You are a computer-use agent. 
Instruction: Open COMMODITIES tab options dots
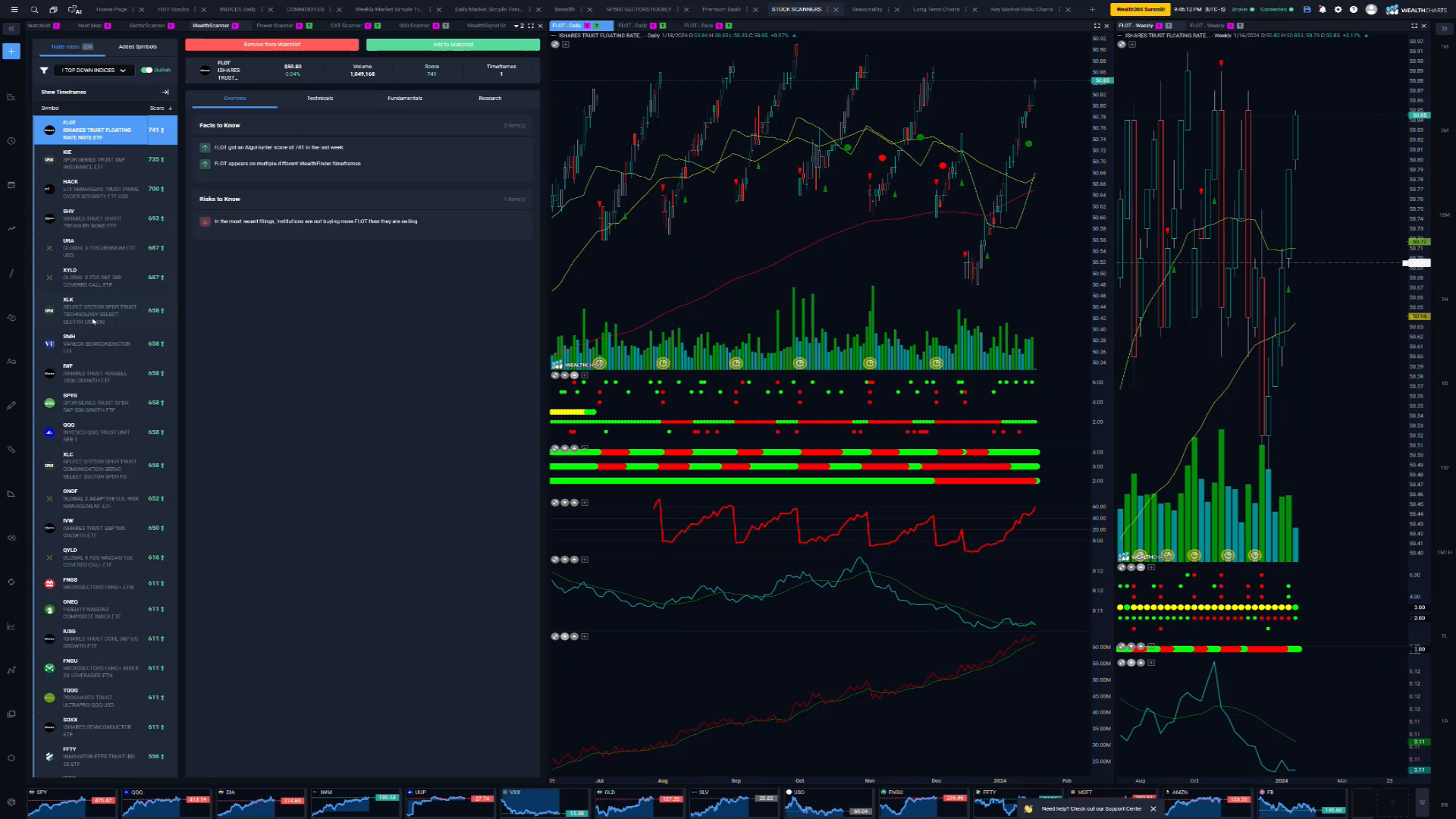tap(331, 10)
